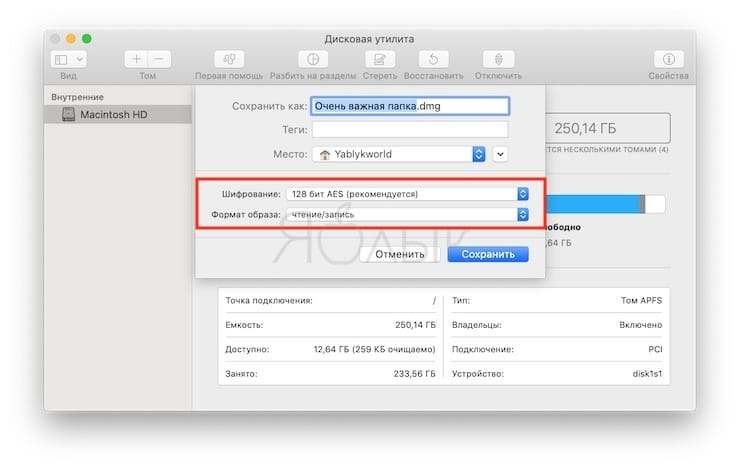Choose the Erase toolbar icon
This screenshot has width=740, height=469.
click(x=379, y=59)
